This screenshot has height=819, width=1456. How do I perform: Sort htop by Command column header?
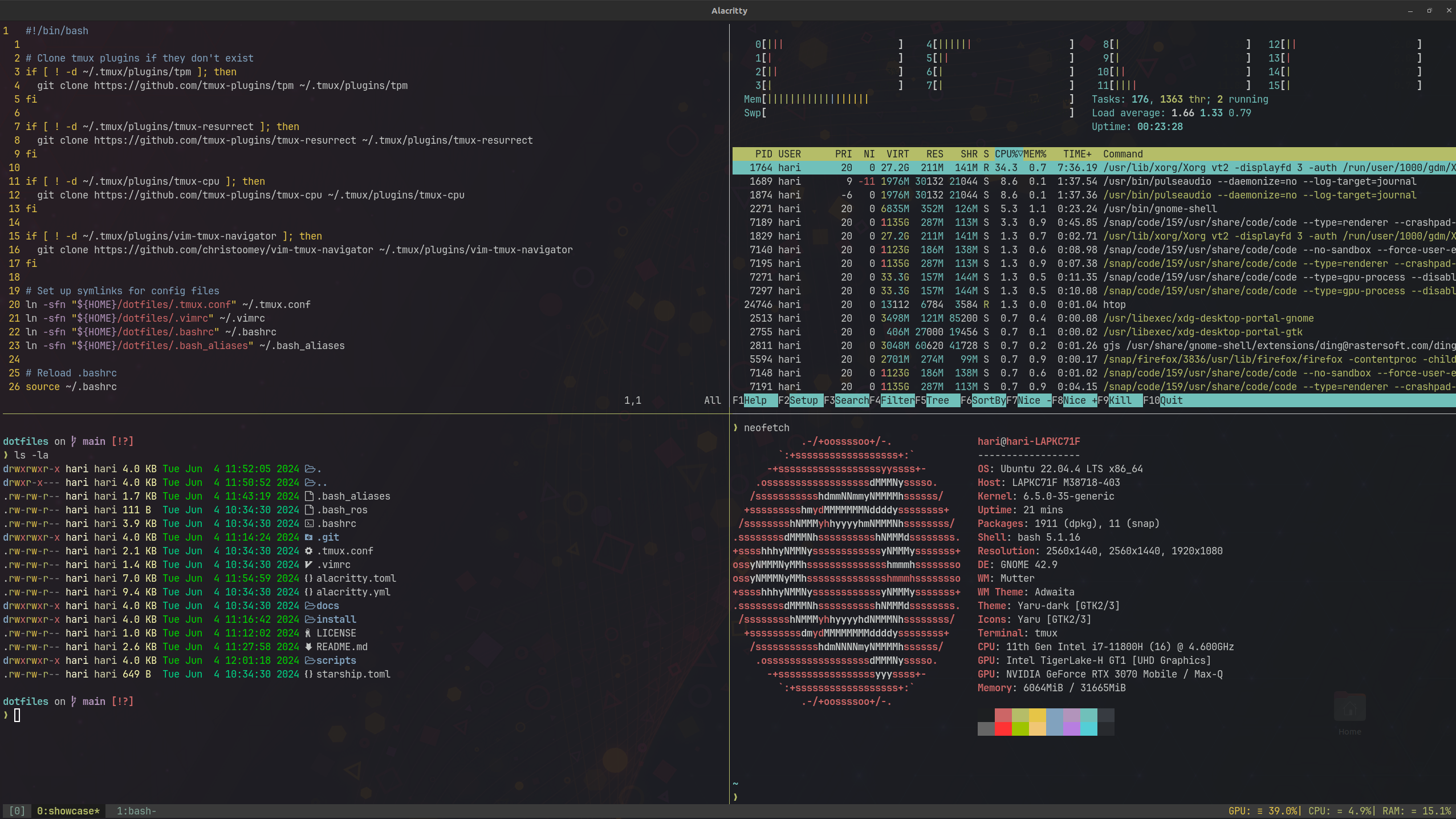click(1123, 154)
